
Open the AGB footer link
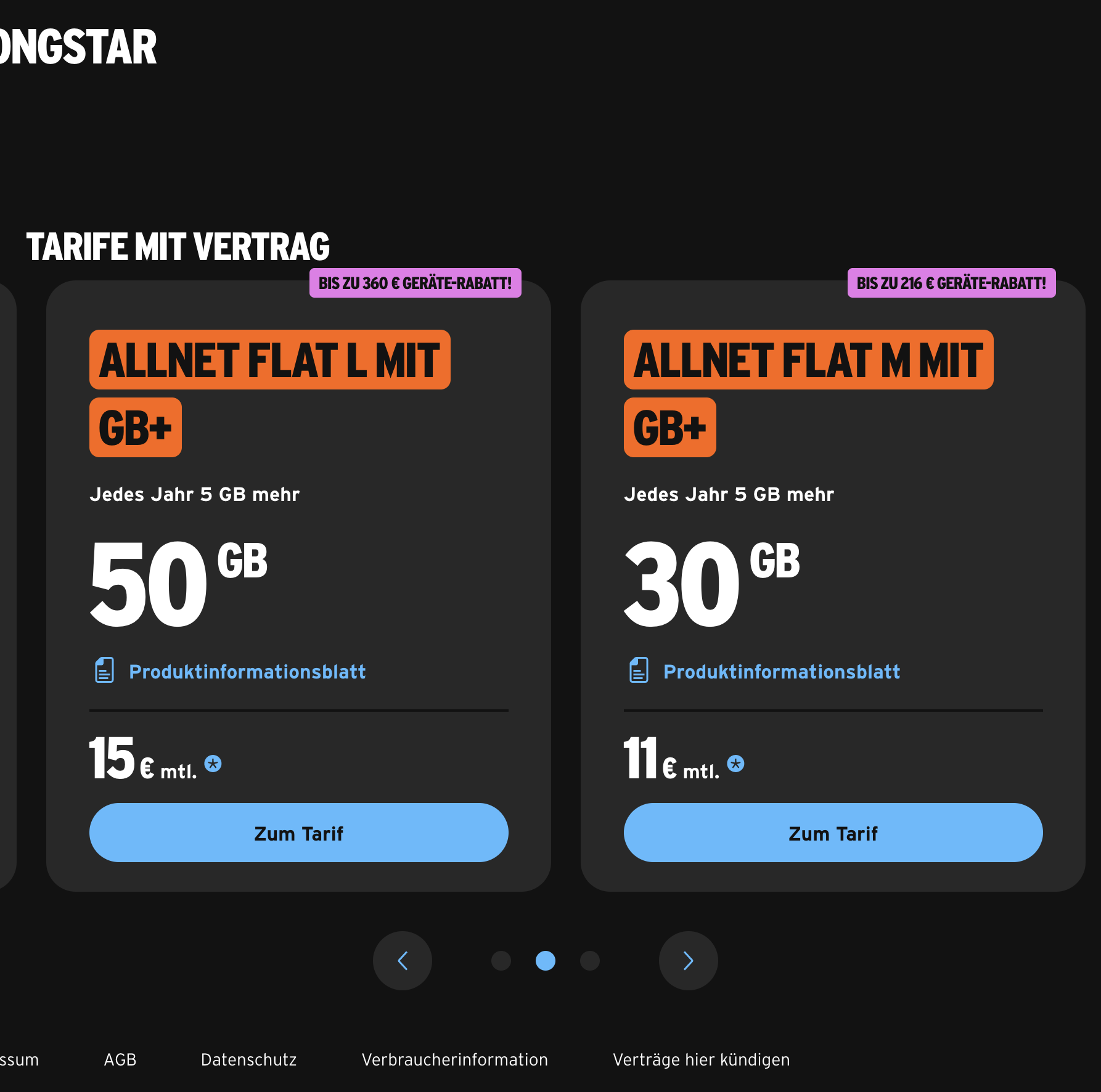(x=120, y=1060)
